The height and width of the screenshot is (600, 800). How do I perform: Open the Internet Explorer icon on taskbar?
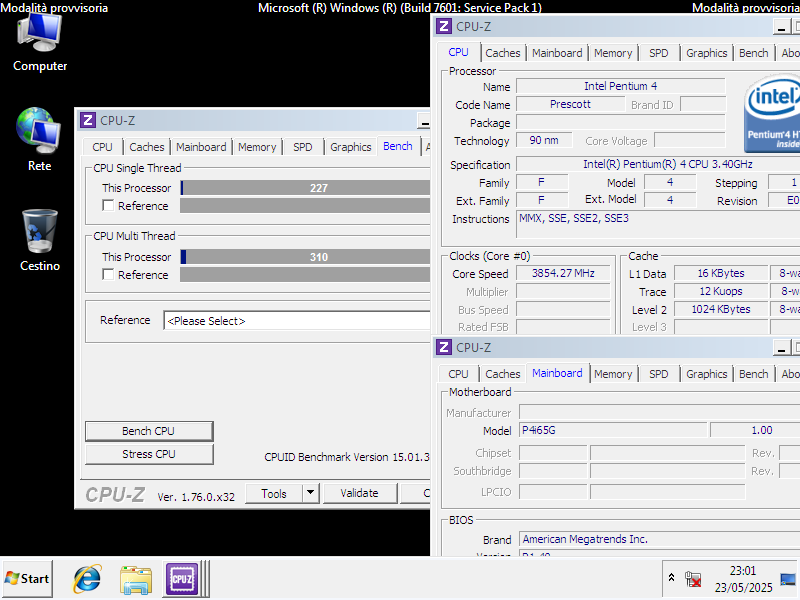(x=86, y=579)
